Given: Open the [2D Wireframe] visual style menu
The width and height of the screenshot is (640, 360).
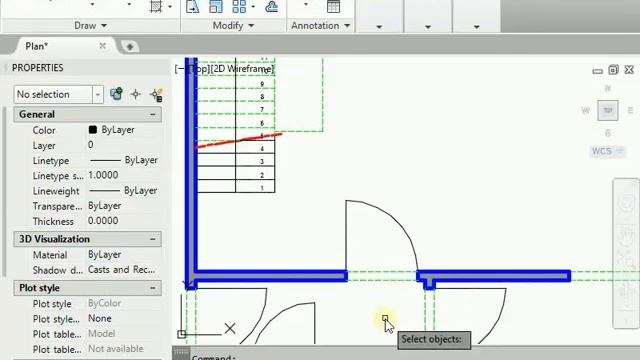Looking at the screenshot, I should point(243,69).
